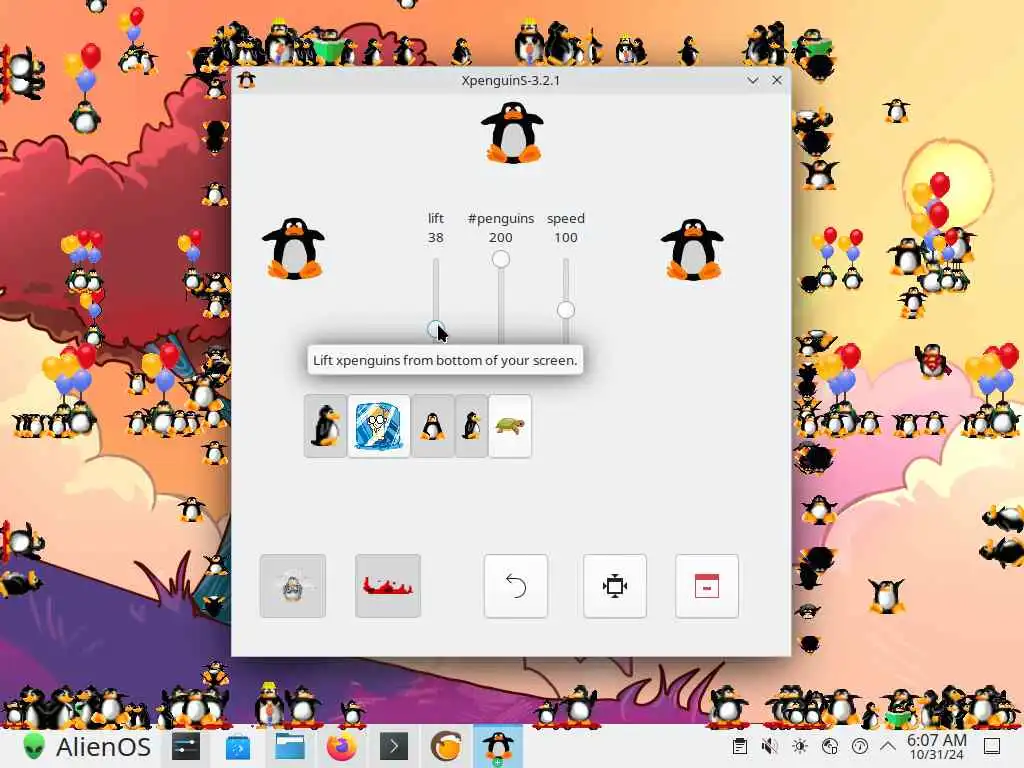Click the XpenguinS title bar penguin icon

tap(246, 80)
